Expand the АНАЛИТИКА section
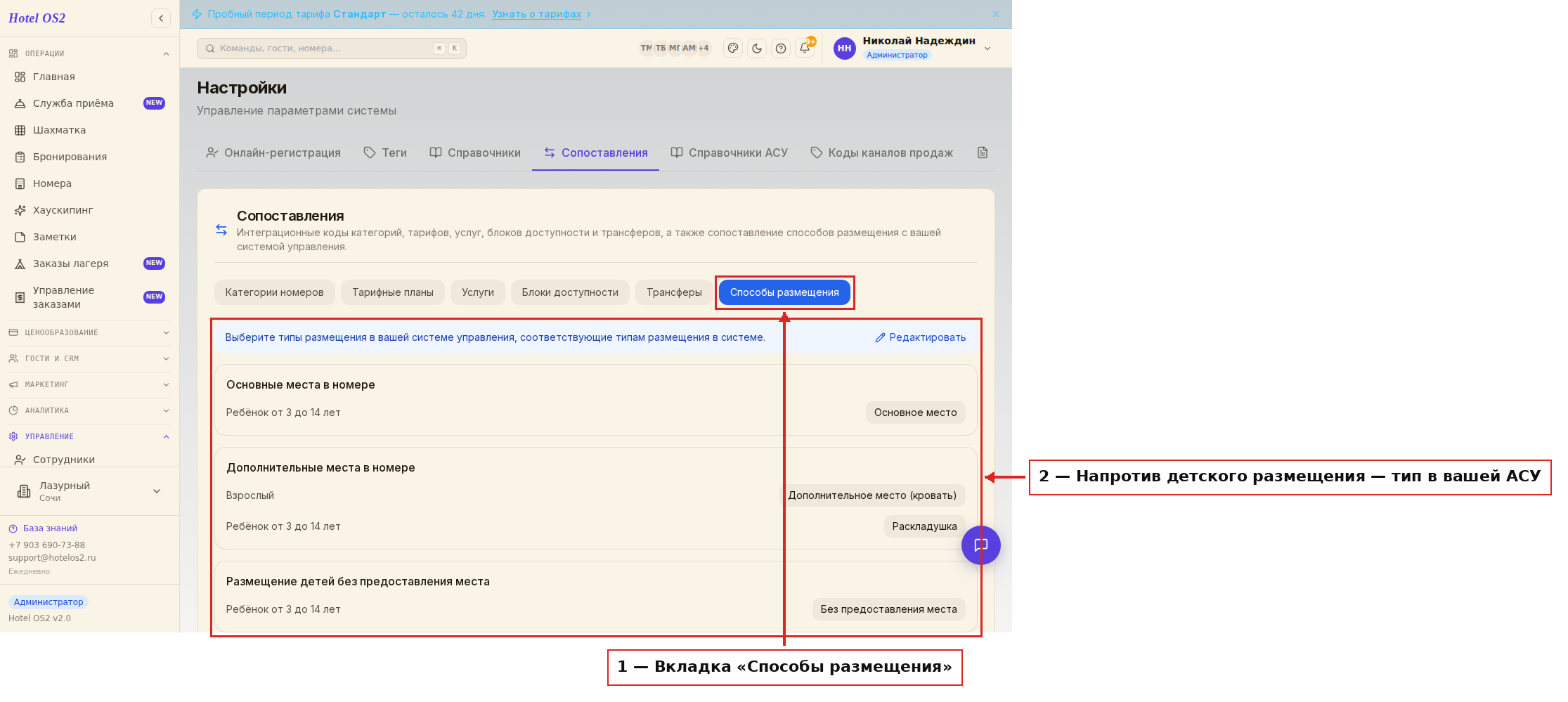 (89, 410)
